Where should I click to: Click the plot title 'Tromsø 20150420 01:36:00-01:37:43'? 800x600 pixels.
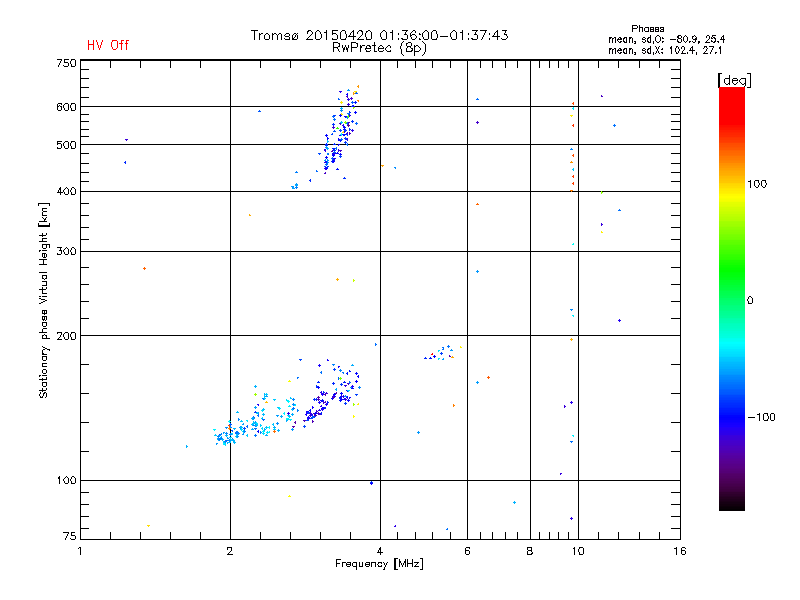point(379,35)
